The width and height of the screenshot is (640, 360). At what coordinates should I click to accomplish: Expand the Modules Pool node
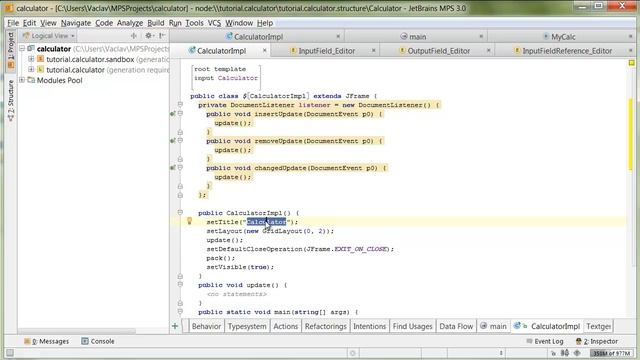click(22, 80)
